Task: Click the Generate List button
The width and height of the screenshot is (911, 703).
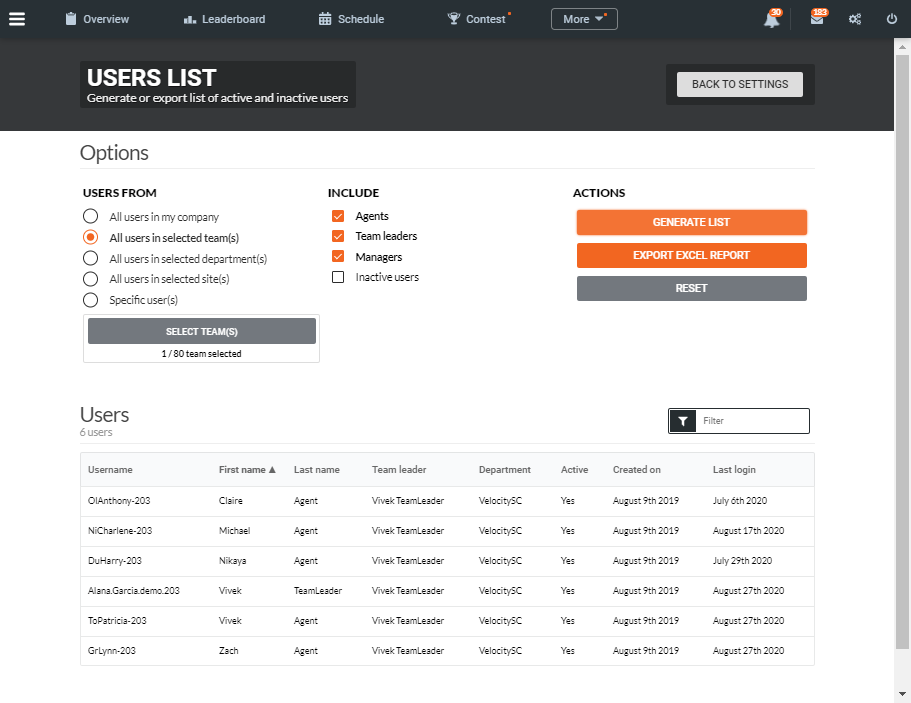Action: 691,223
